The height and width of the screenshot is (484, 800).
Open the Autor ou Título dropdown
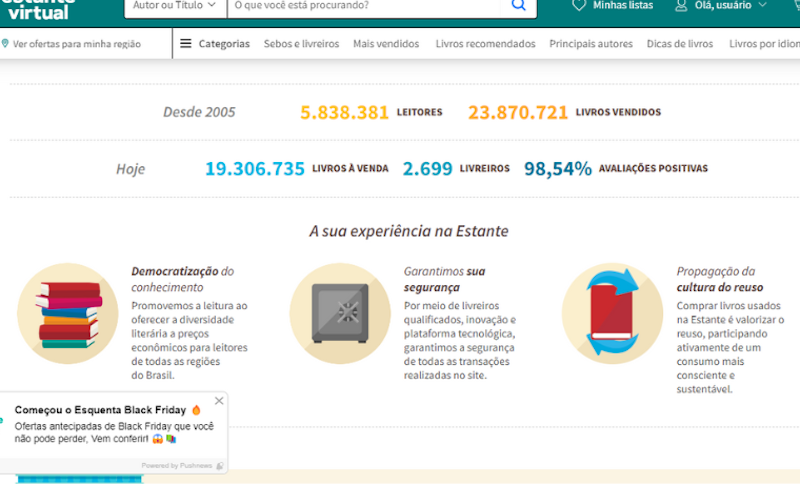coord(175,8)
